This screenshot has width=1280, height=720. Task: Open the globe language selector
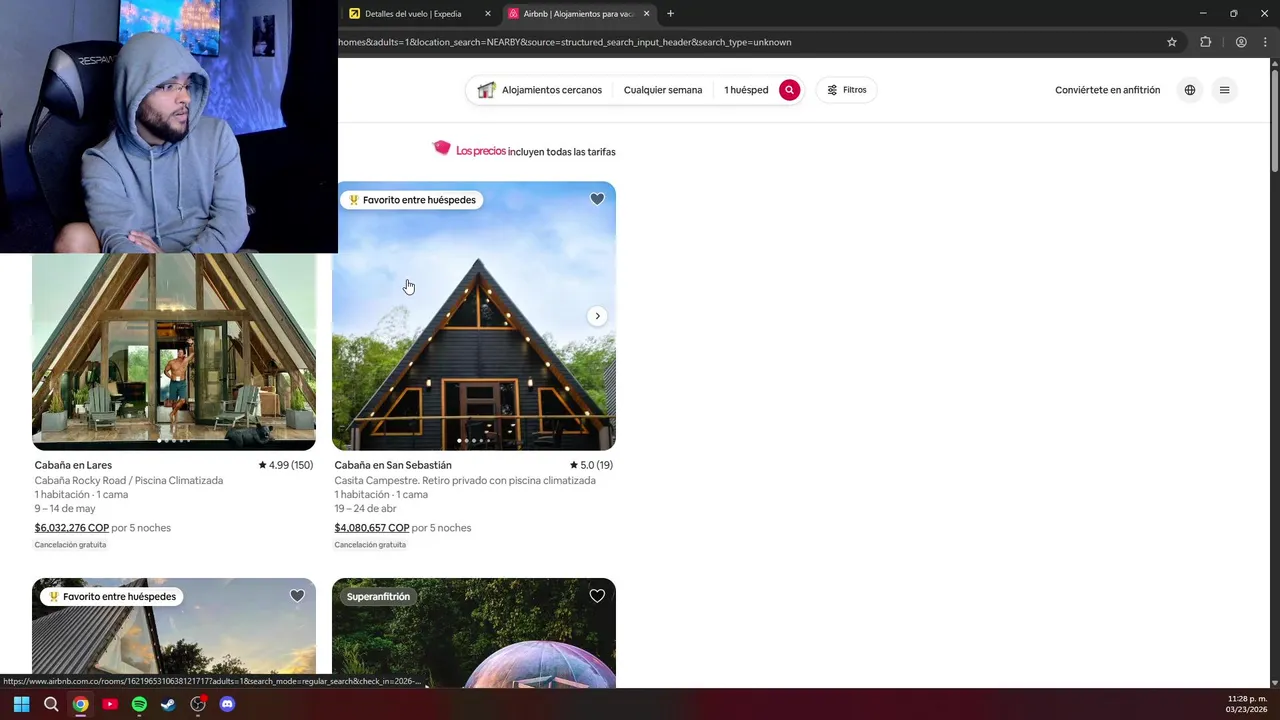tap(1190, 90)
